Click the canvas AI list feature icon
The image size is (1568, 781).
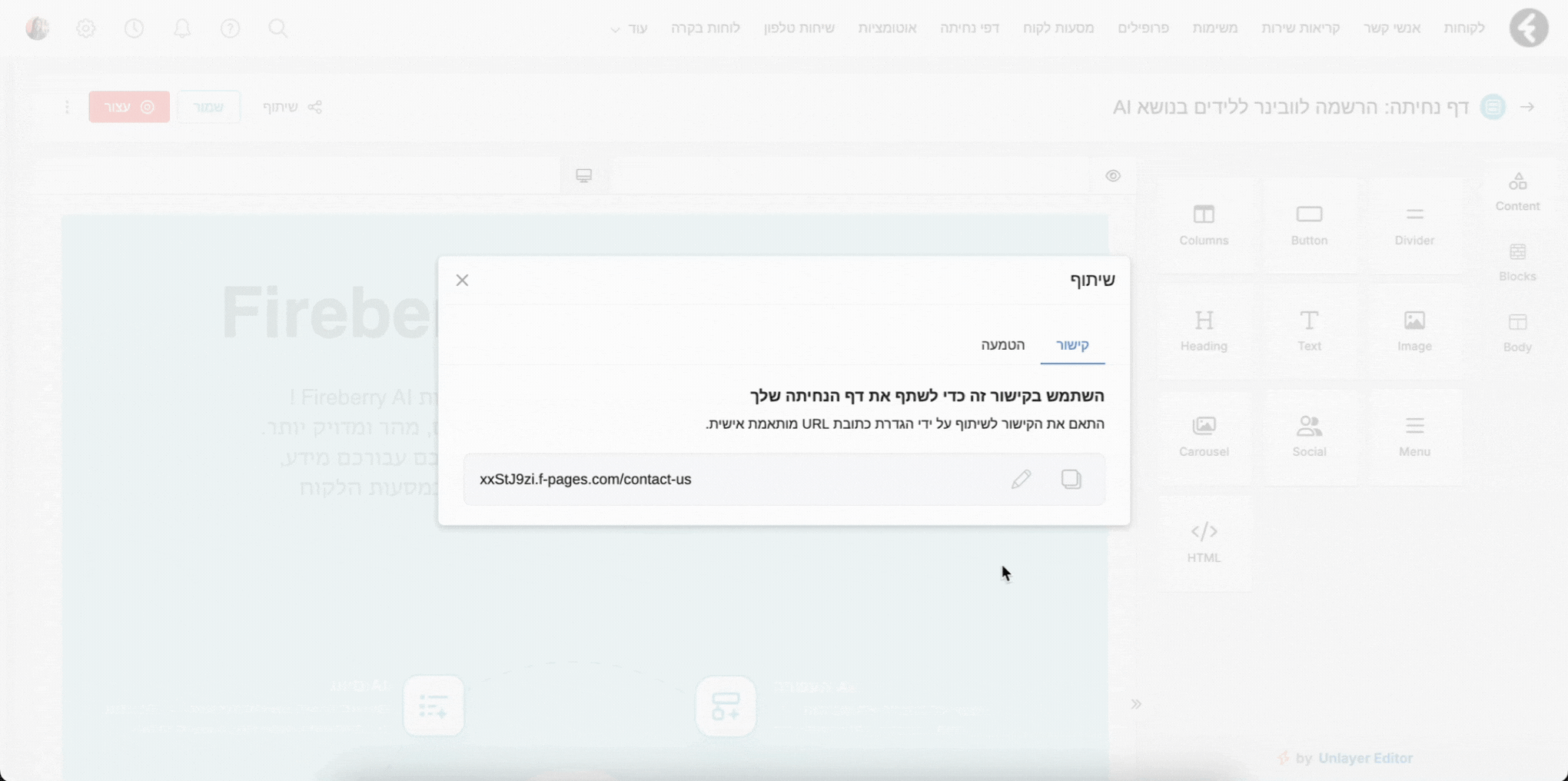point(434,706)
